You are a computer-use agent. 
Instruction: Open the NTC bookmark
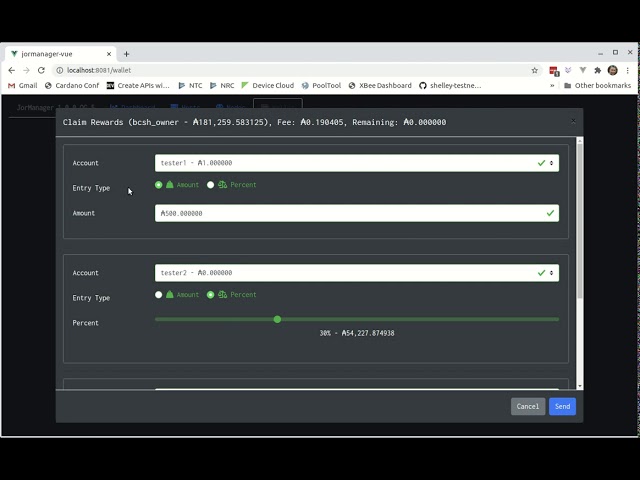click(190, 86)
